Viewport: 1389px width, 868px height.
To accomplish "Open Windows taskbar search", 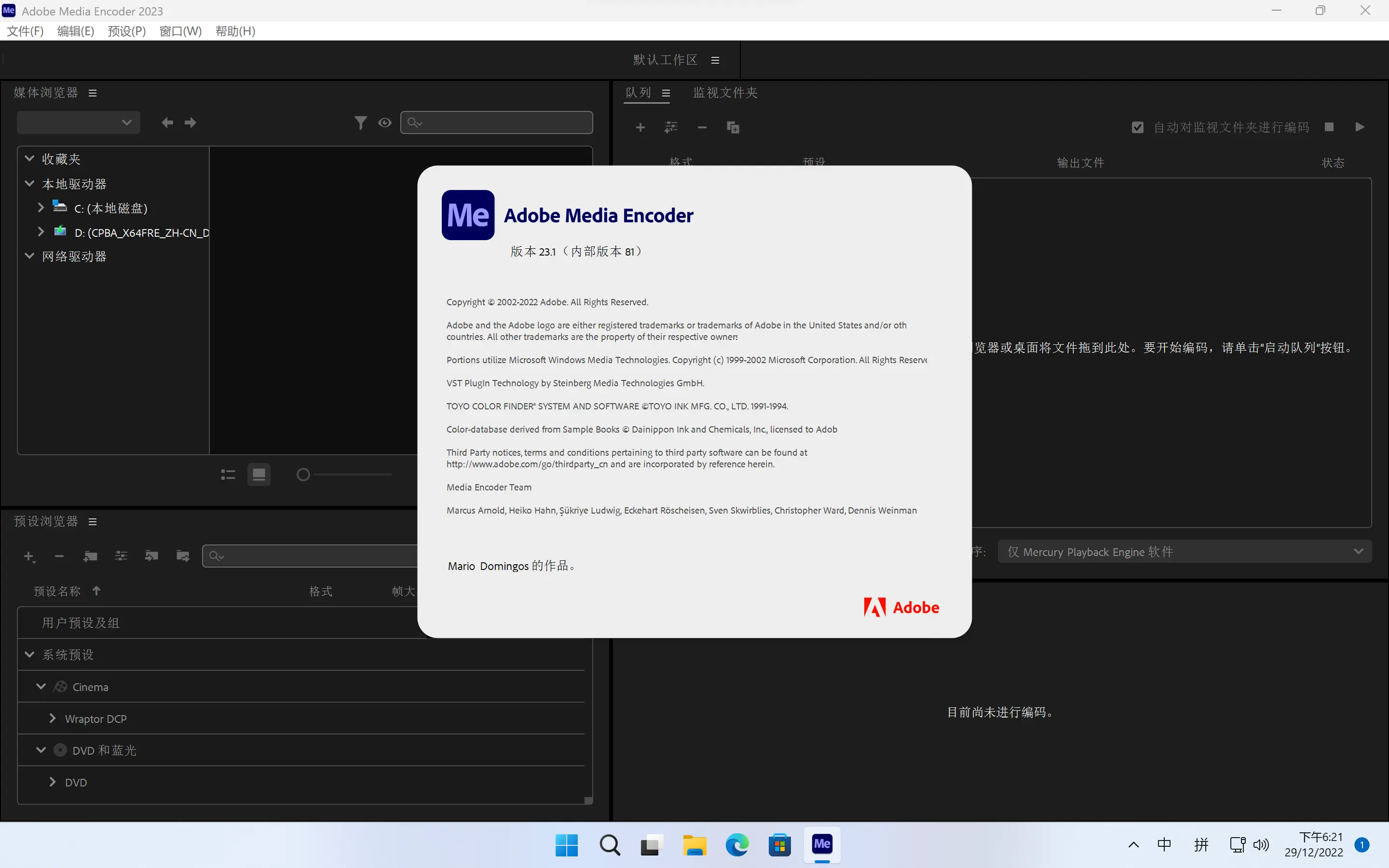I will pyautogui.click(x=609, y=844).
